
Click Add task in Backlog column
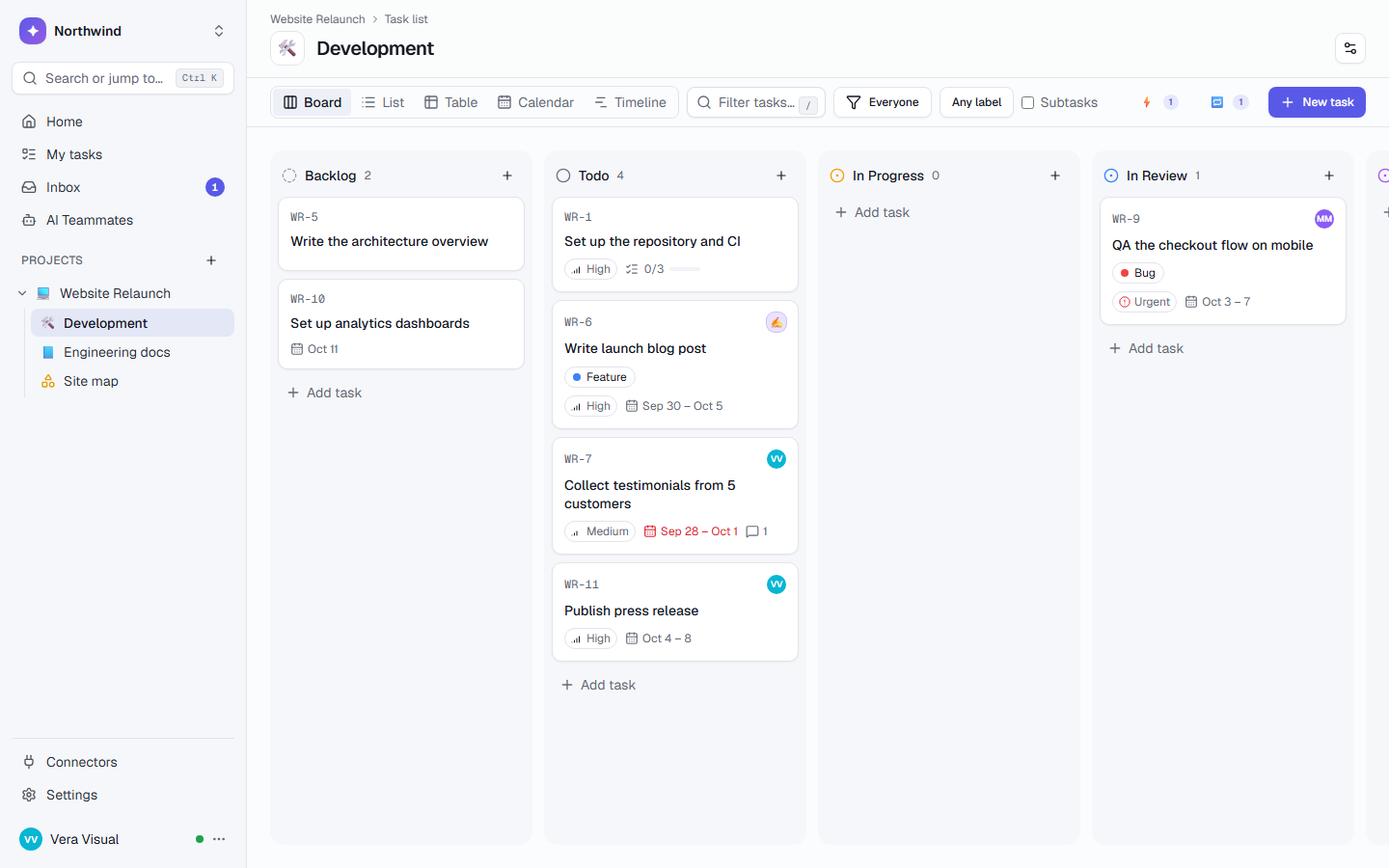coord(325,393)
